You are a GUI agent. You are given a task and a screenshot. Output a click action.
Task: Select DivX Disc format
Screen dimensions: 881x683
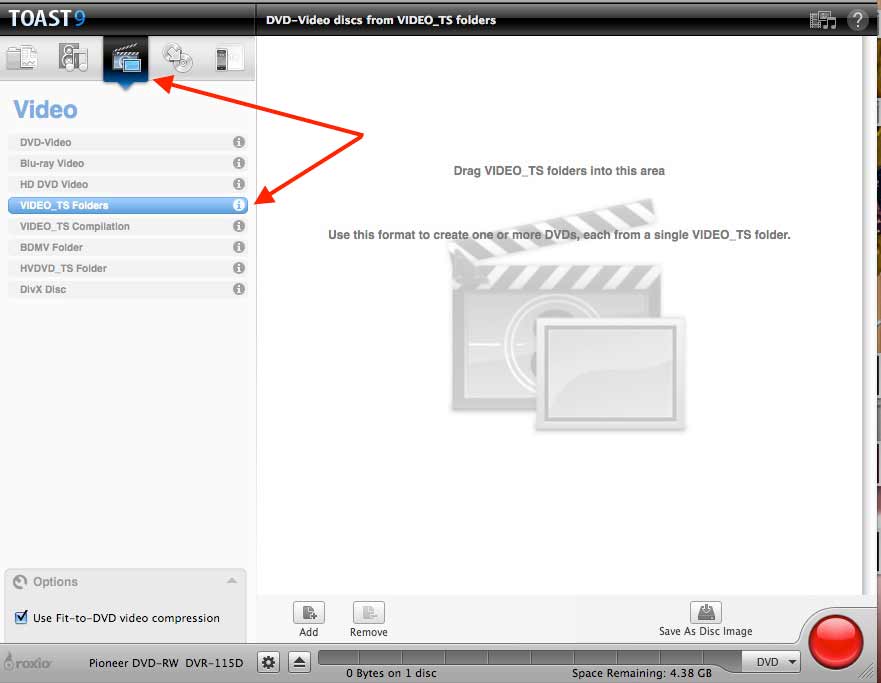(128, 289)
